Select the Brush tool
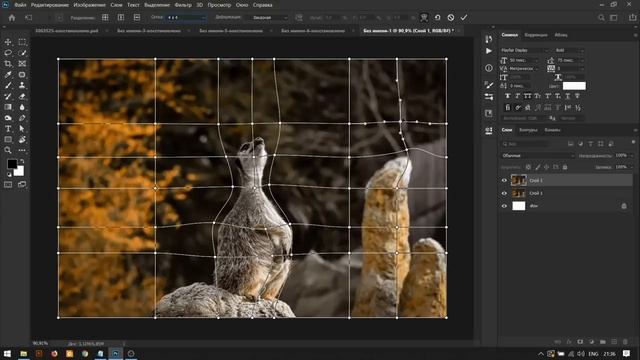 coord(8,85)
